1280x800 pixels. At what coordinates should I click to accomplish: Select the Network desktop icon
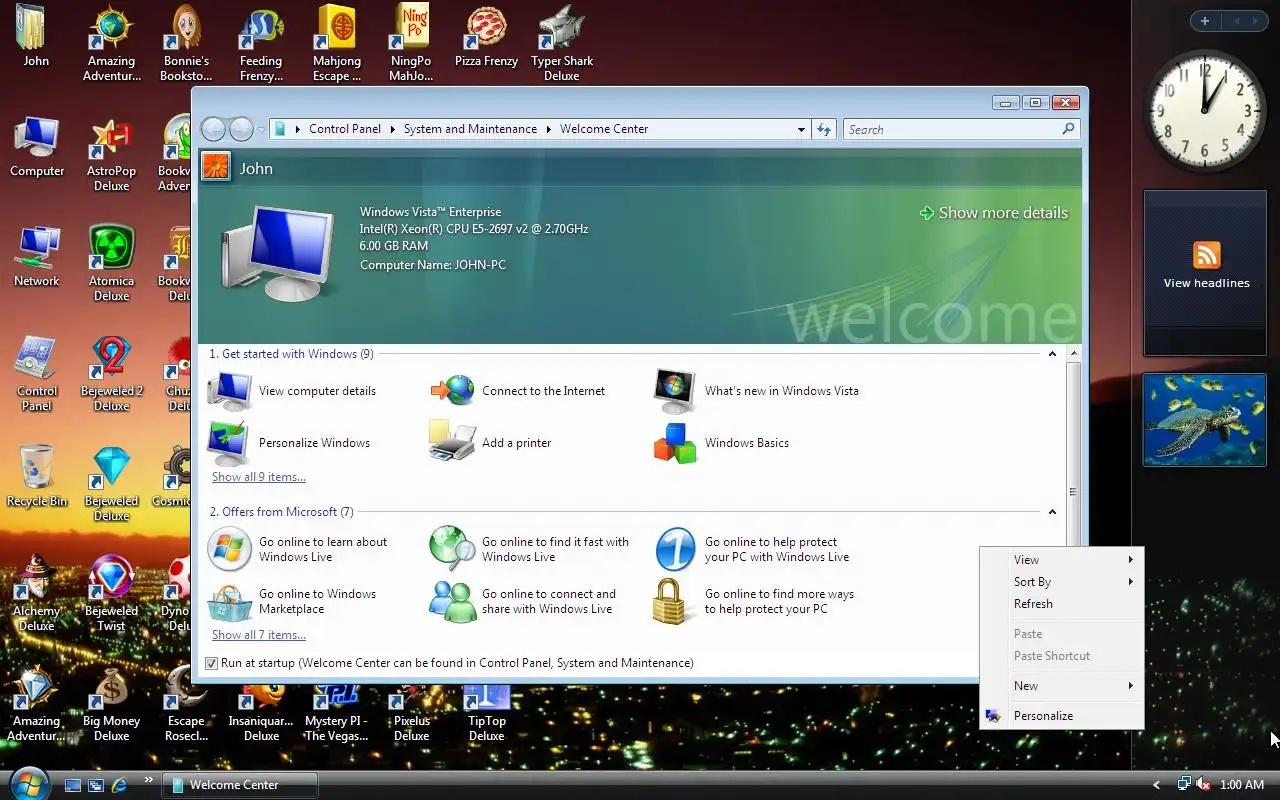pos(37,257)
